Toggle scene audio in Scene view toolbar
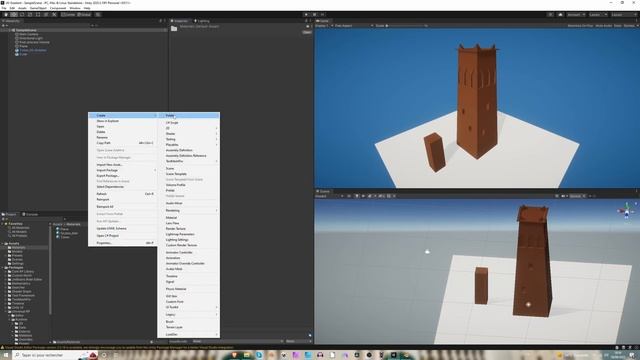The image size is (640, 360). (363, 196)
